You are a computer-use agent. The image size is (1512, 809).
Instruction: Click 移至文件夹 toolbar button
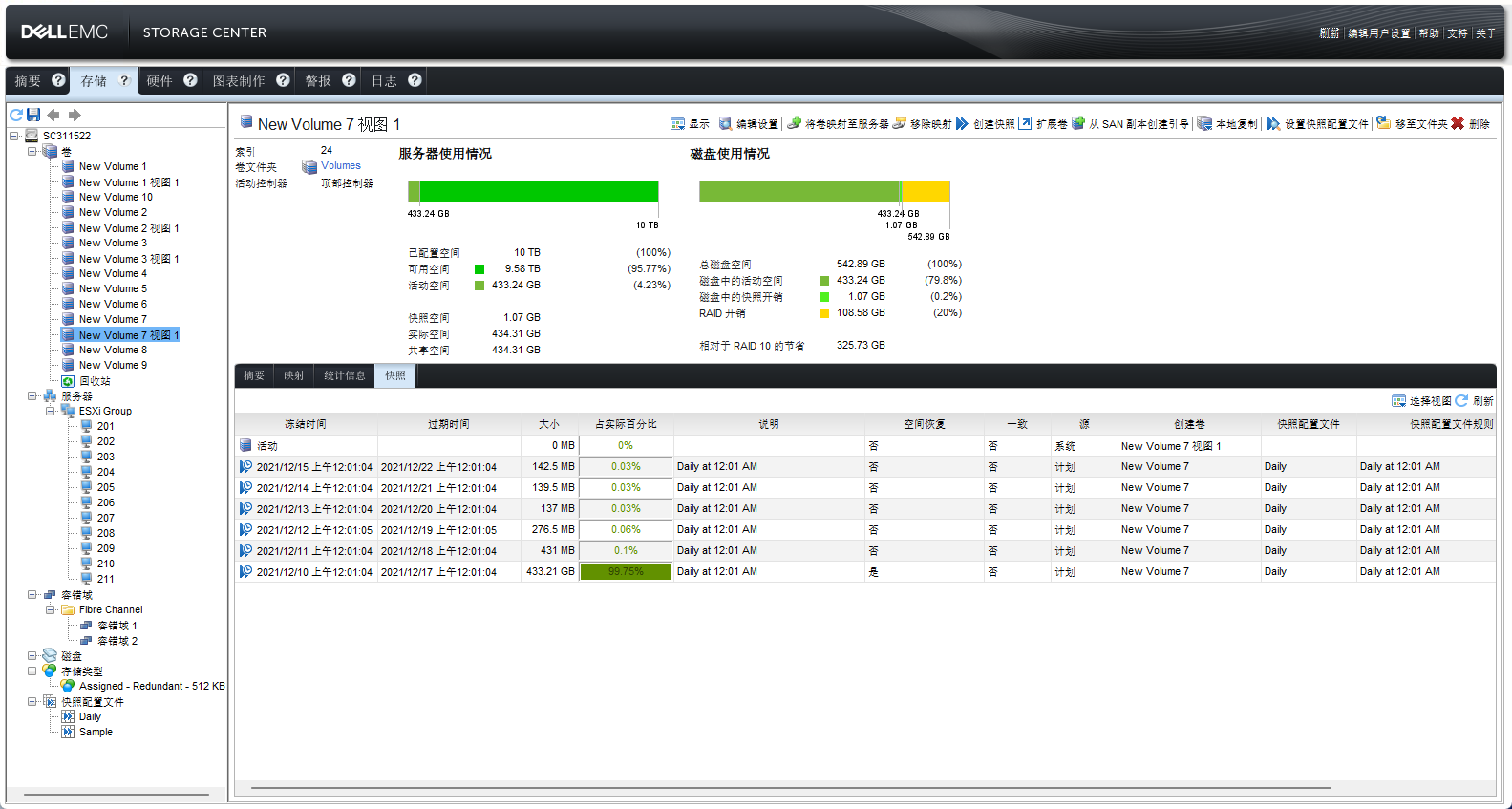[x=1412, y=124]
